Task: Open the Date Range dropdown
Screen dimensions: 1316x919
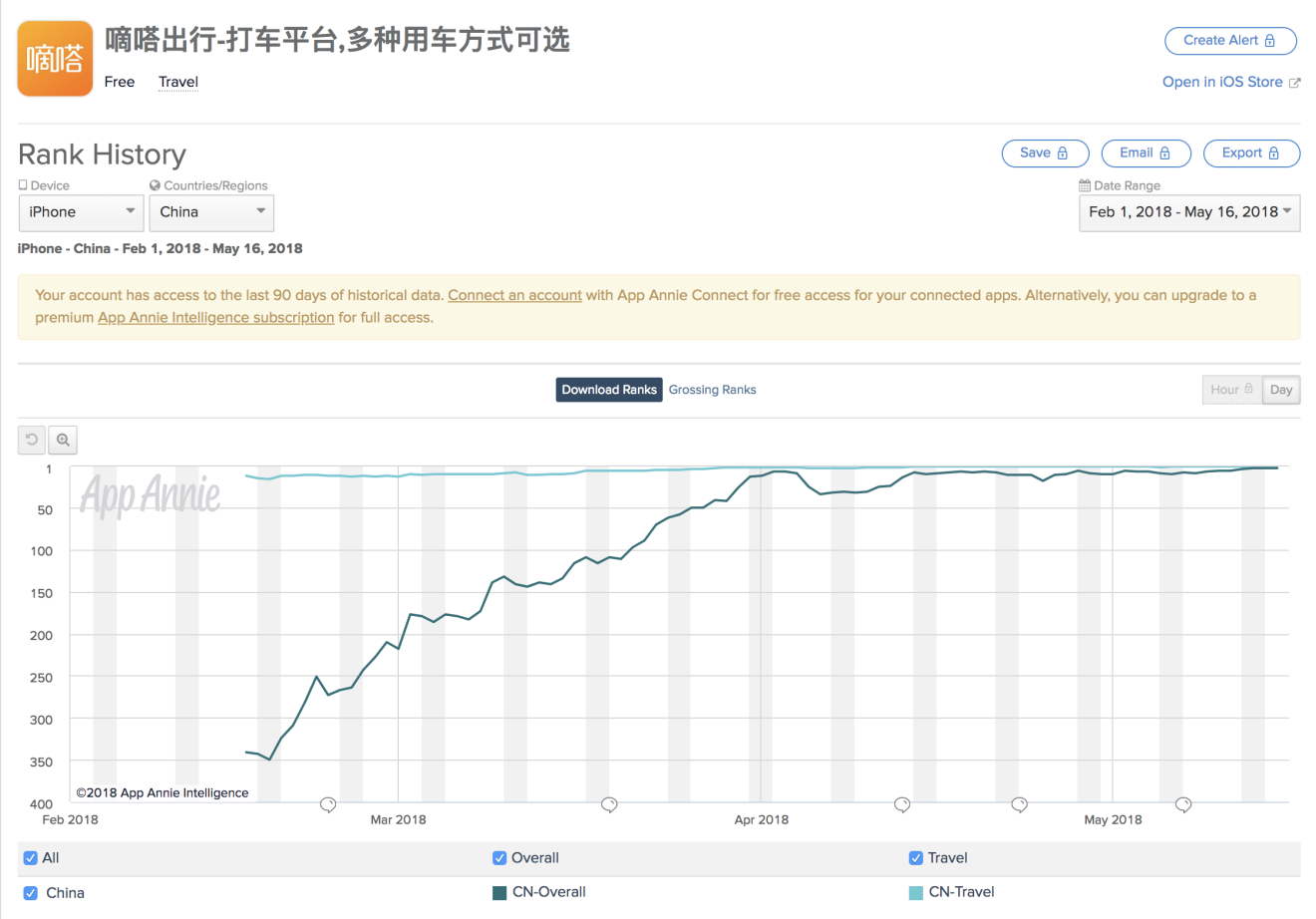Action: (x=1189, y=212)
